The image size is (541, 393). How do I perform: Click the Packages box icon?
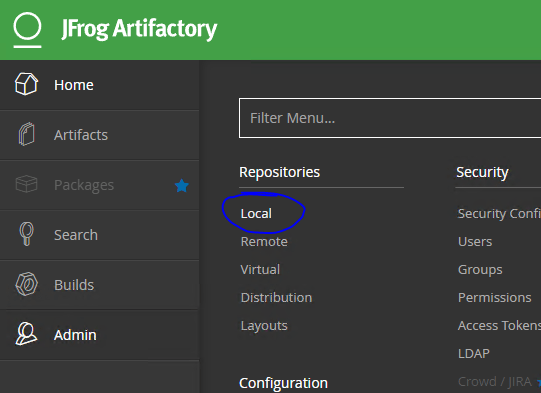[x=26, y=184]
